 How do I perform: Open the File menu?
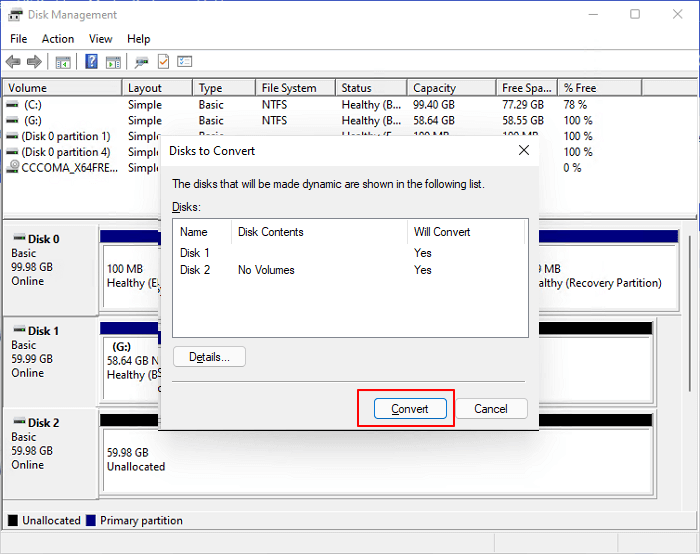(x=18, y=39)
